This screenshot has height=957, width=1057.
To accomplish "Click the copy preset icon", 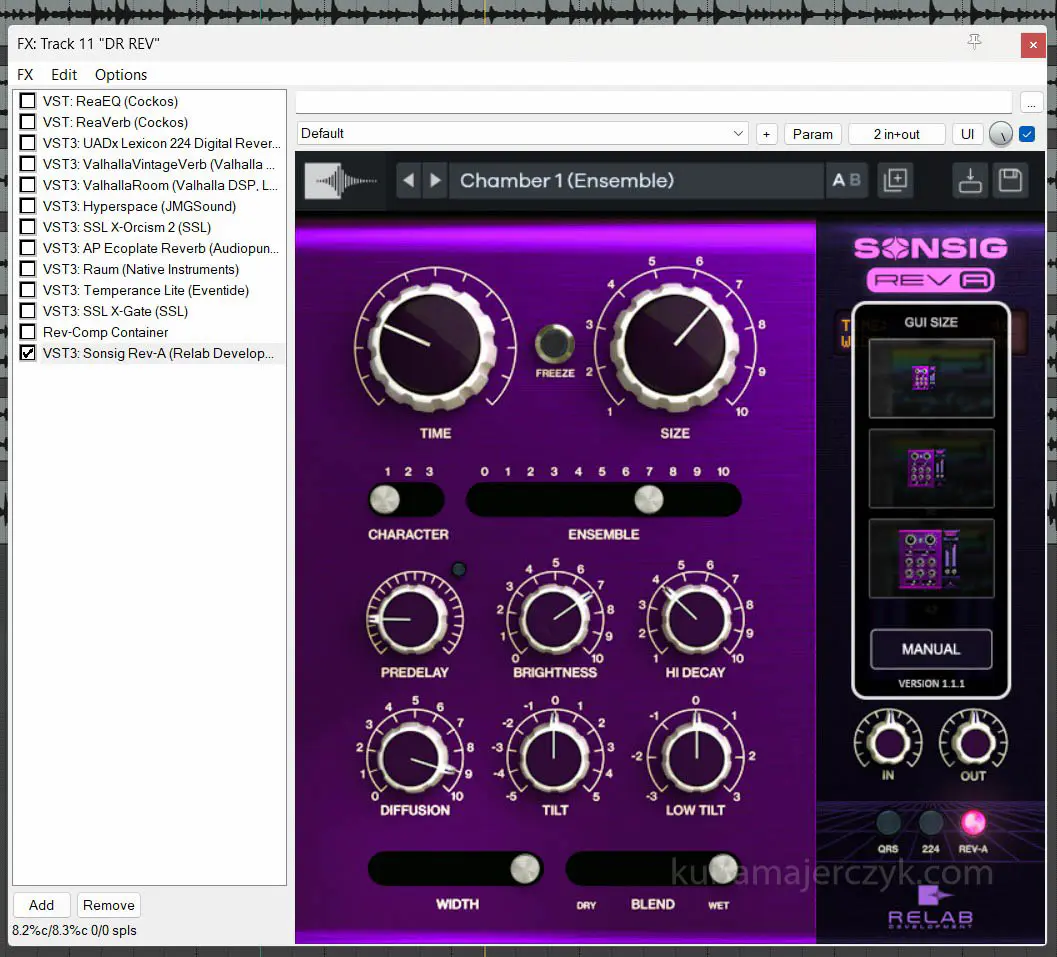I will (895, 181).
